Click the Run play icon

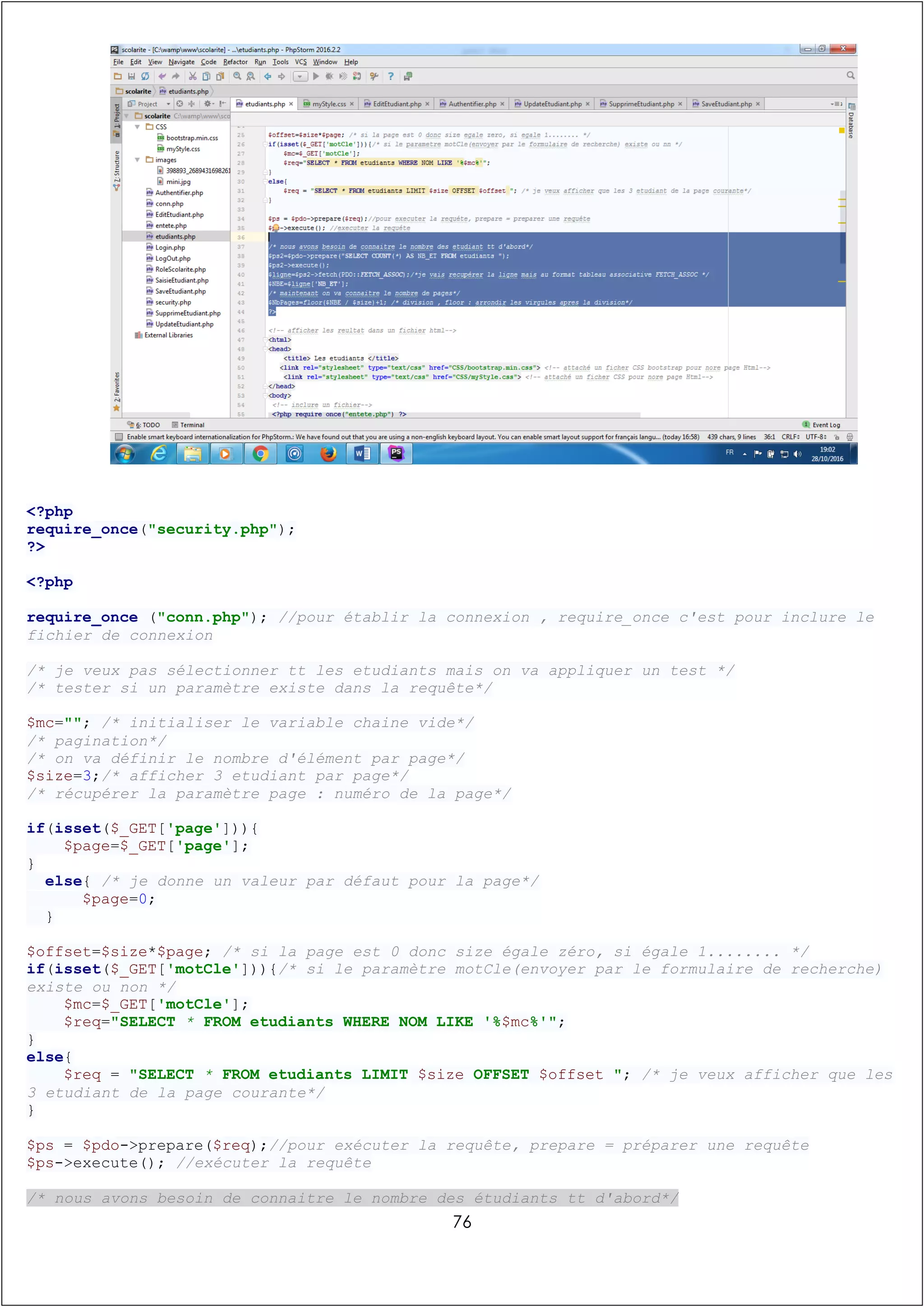(316, 76)
